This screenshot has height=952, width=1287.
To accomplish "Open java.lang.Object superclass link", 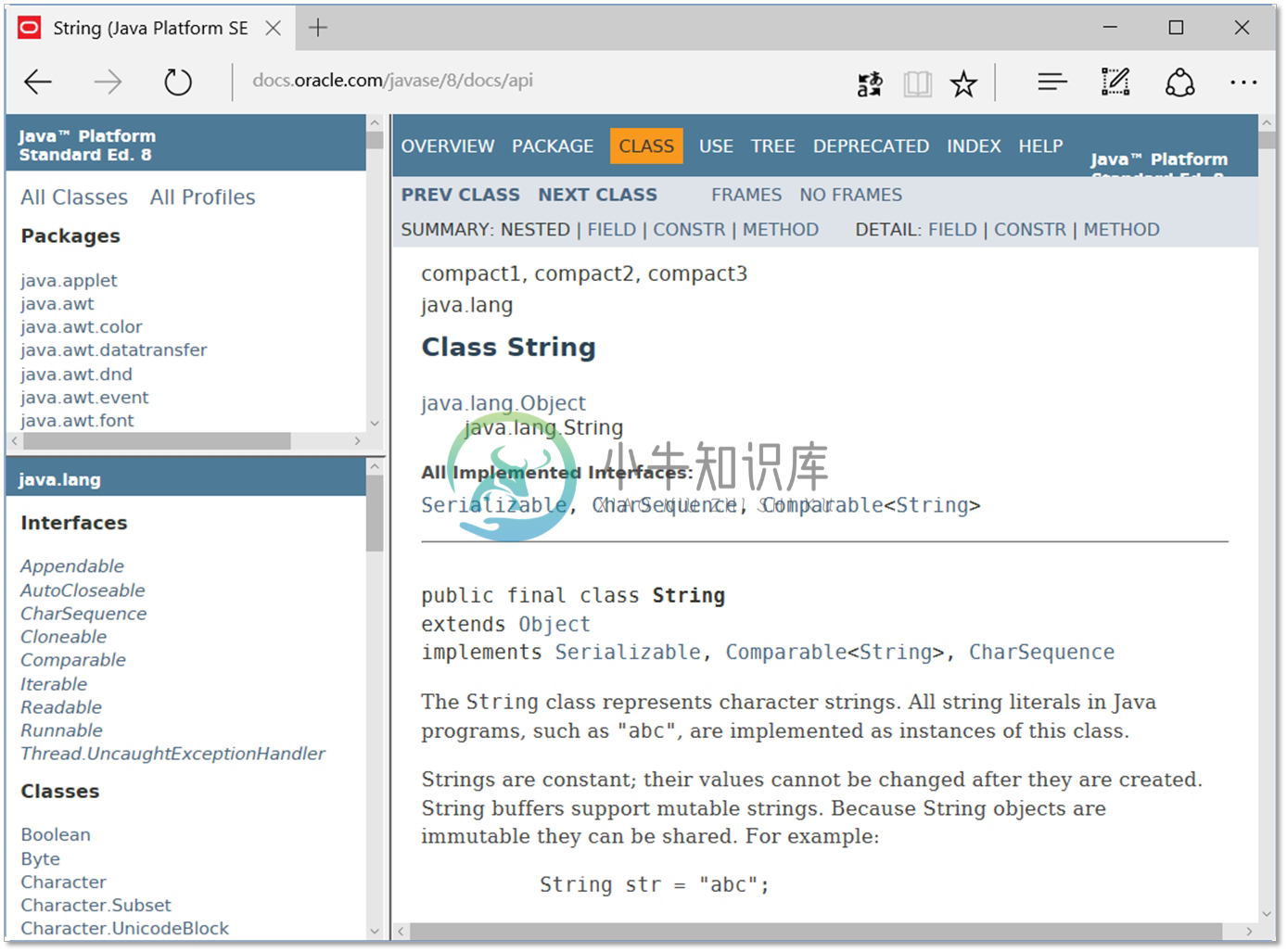I will pos(503,403).
